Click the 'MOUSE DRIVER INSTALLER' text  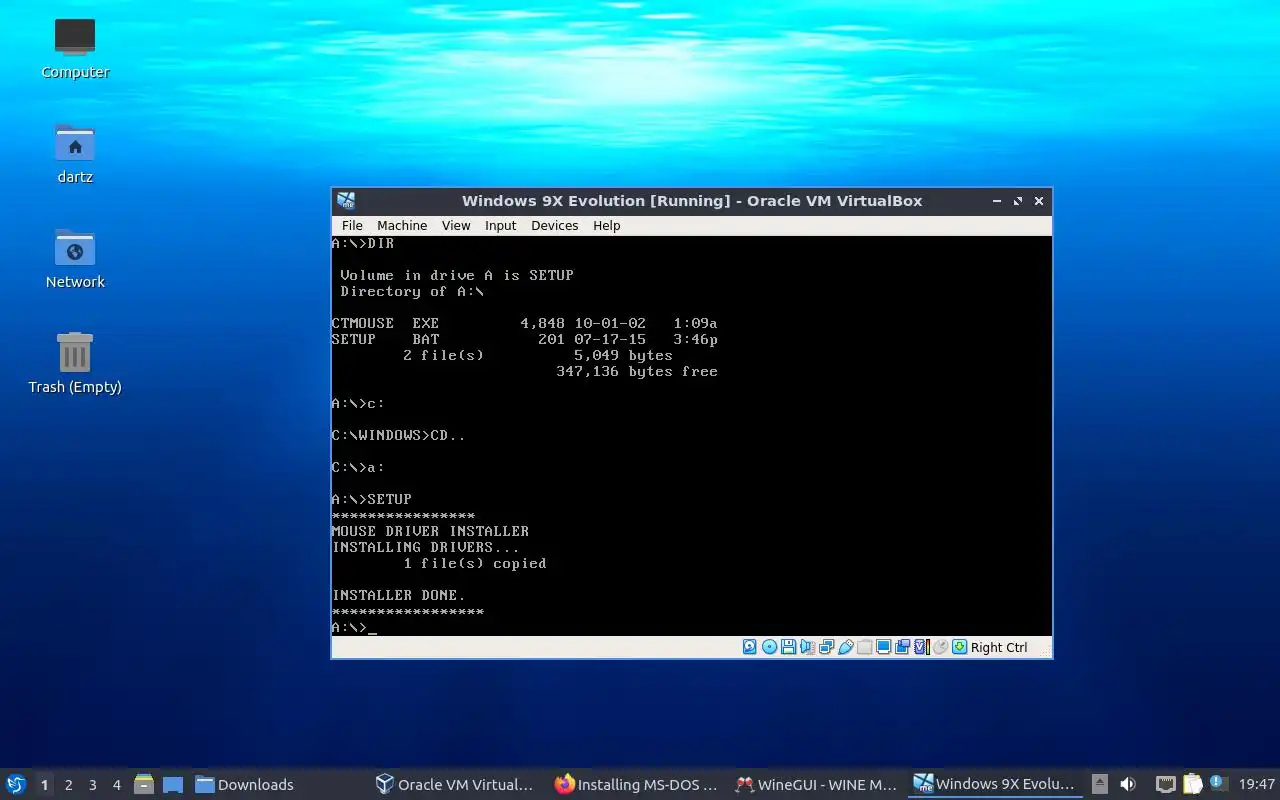coord(430,531)
